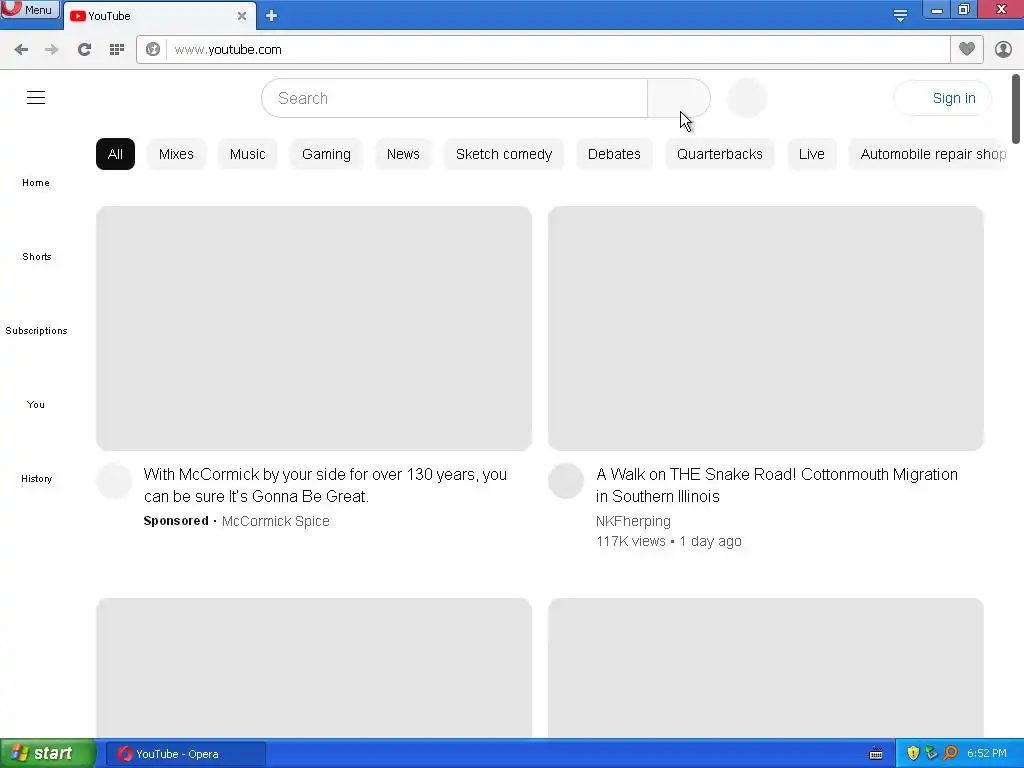Viewport: 1024px width, 768px height.
Task: Click the page vertical scrollbar thumb
Action: [1016, 108]
